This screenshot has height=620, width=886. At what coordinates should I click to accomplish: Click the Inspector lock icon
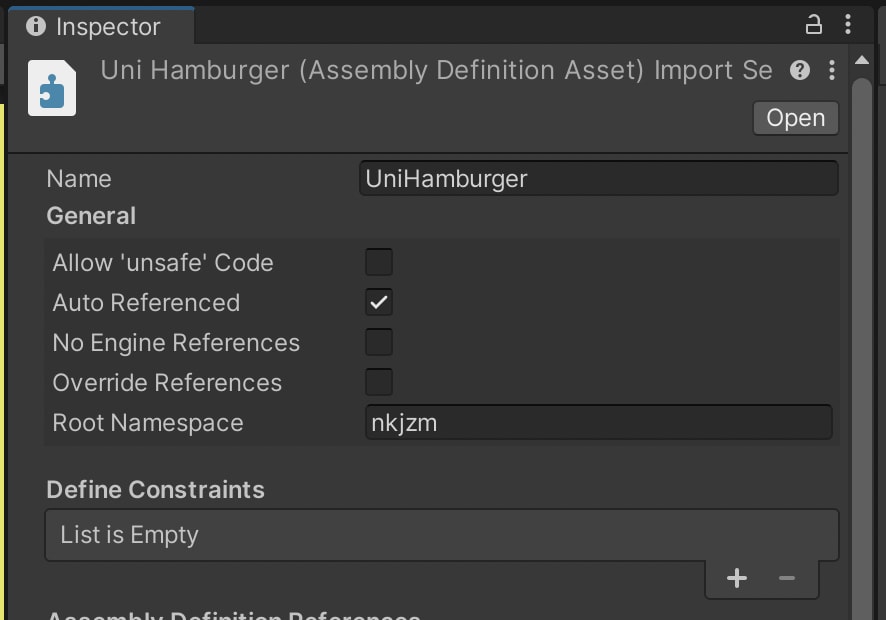click(813, 24)
